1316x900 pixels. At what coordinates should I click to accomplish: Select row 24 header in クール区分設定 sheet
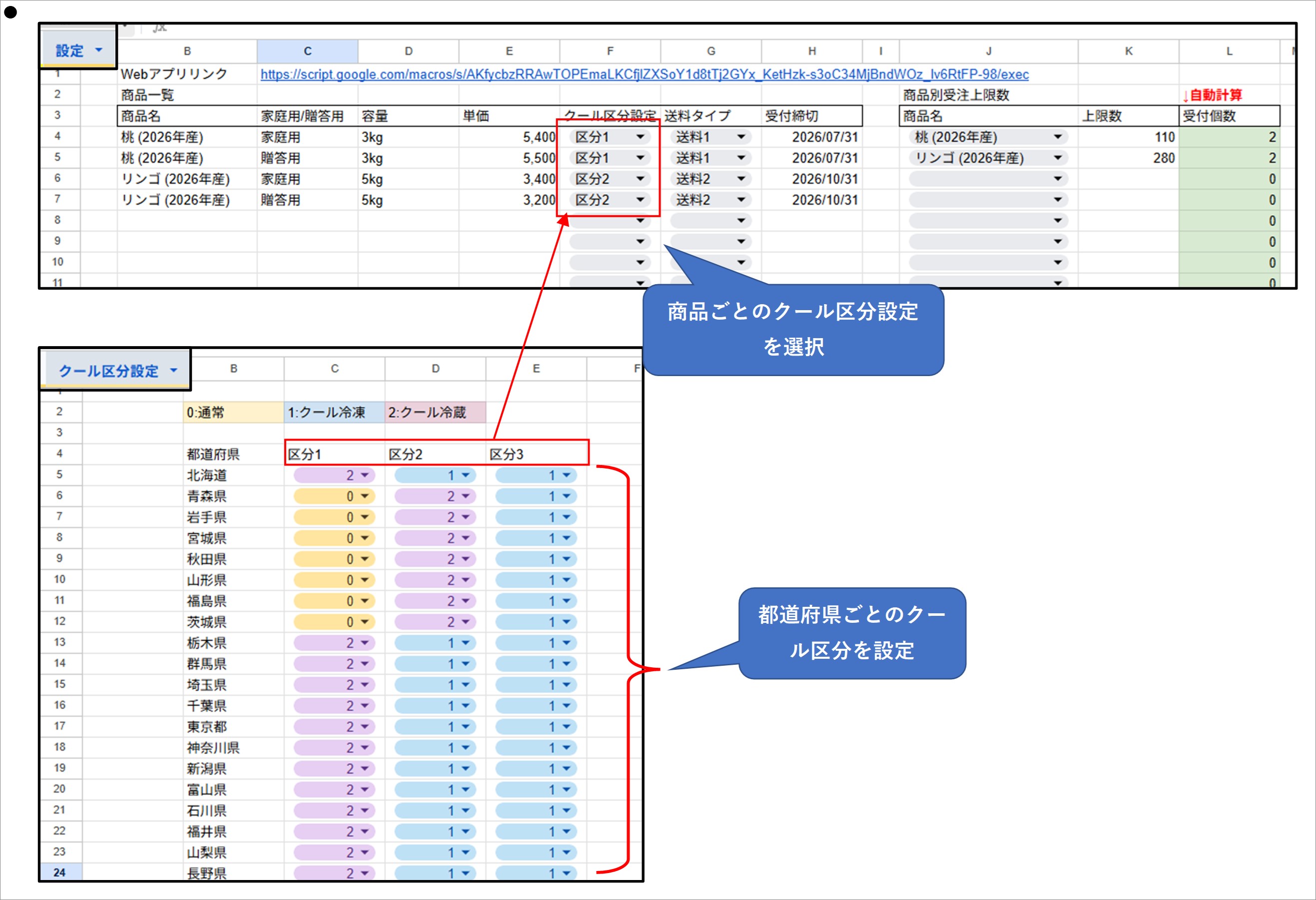pos(60,872)
